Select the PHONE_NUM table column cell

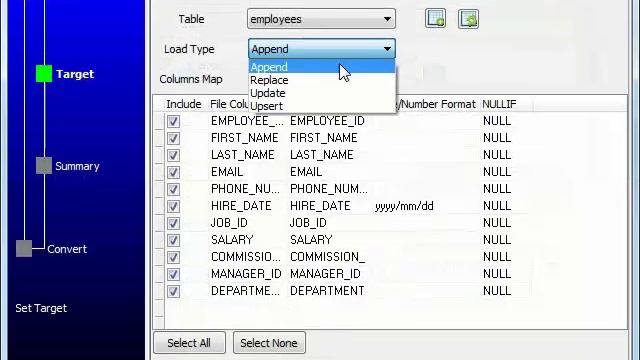click(x=329, y=189)
